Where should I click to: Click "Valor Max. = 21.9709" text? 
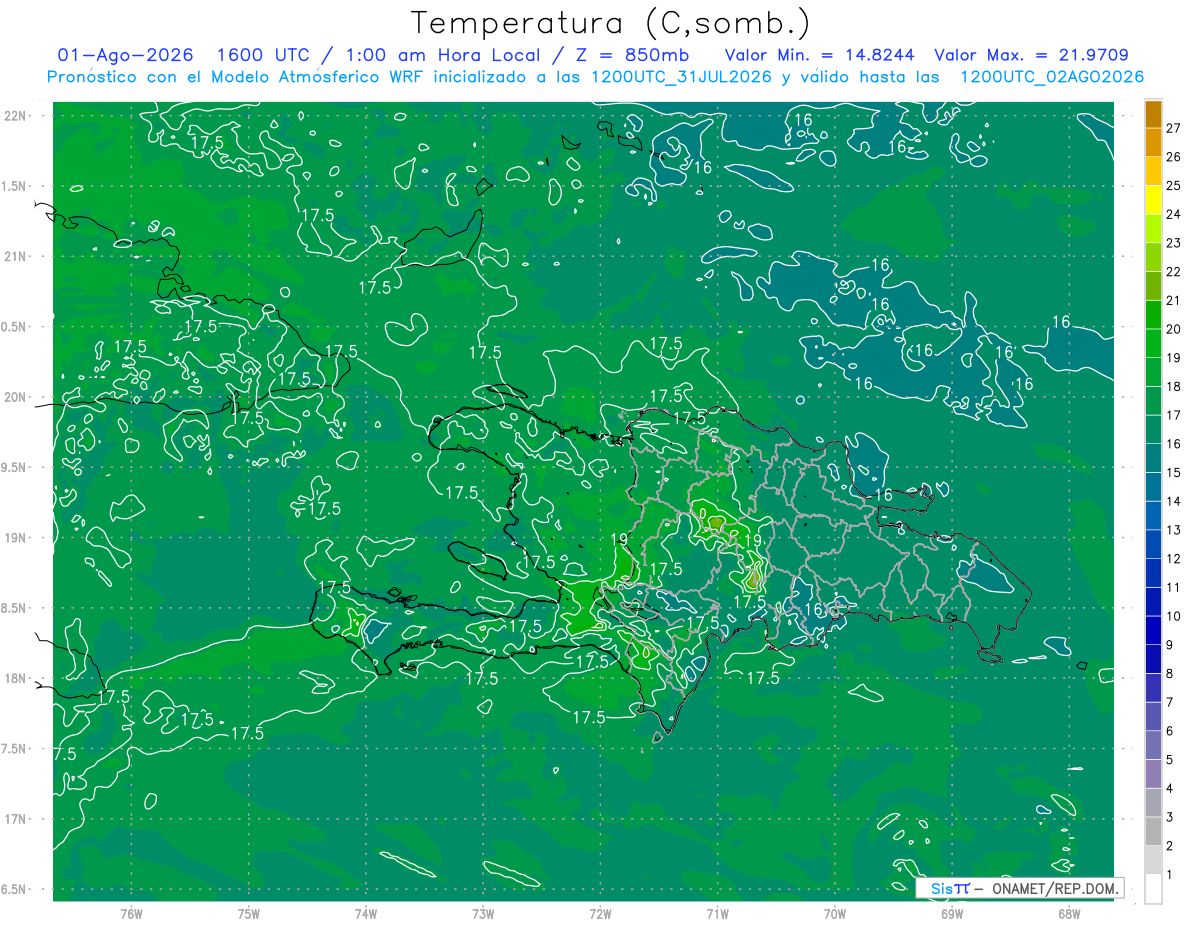coord(1031,56)
